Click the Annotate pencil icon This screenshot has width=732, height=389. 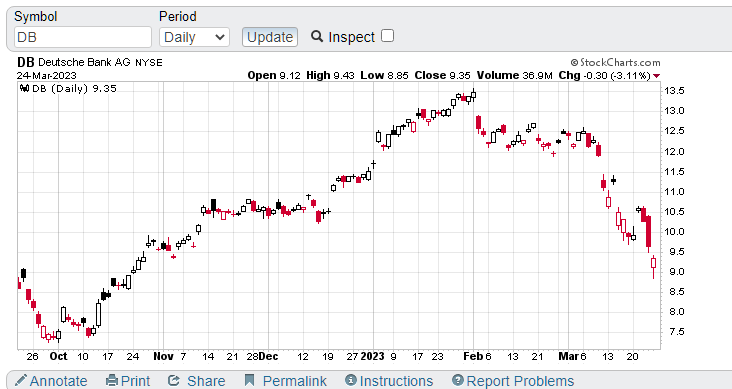[x=21, y=380]
